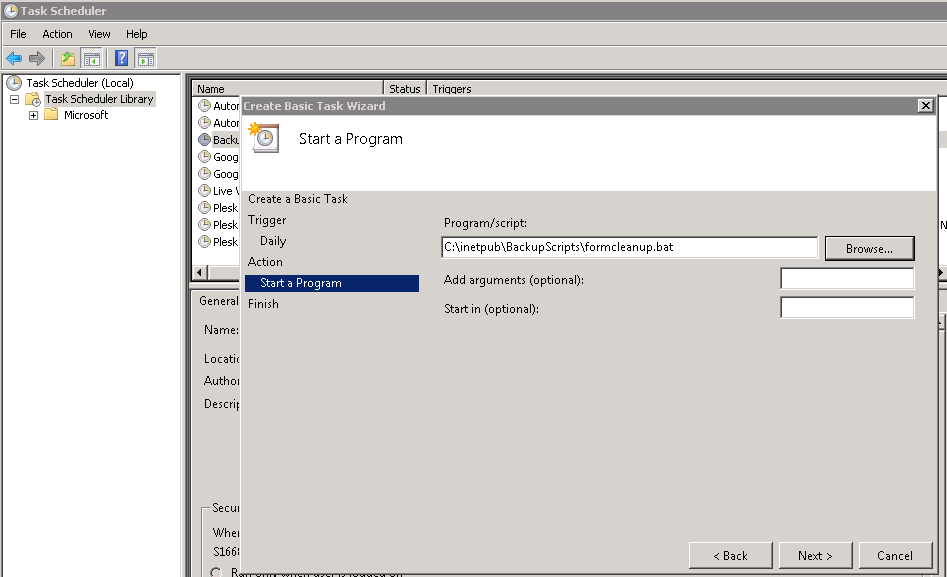Viewport: 947px width, 577px height.
Task: Select the 'Finish' wizard step
Action: [263, 303]
